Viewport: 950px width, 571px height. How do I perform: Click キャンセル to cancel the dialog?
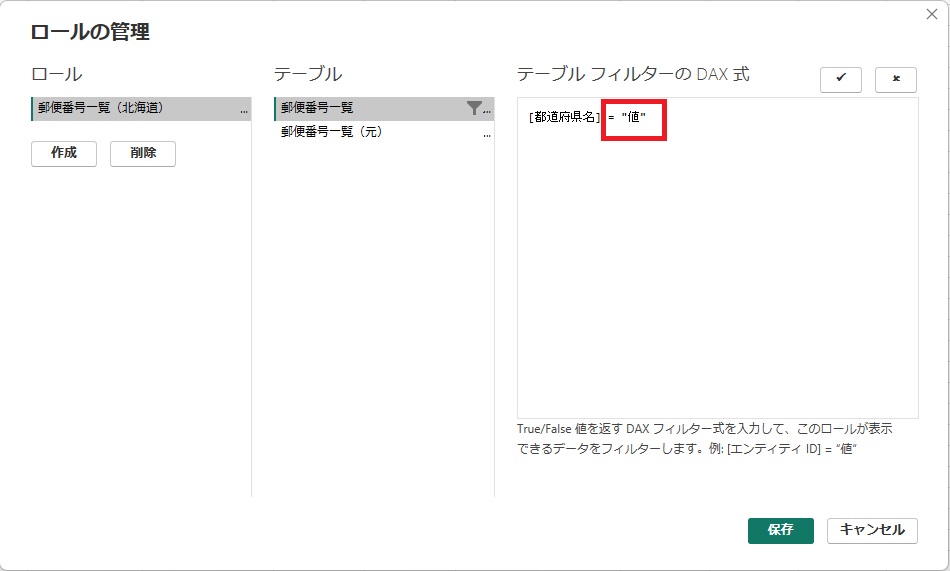click(872, 530)
